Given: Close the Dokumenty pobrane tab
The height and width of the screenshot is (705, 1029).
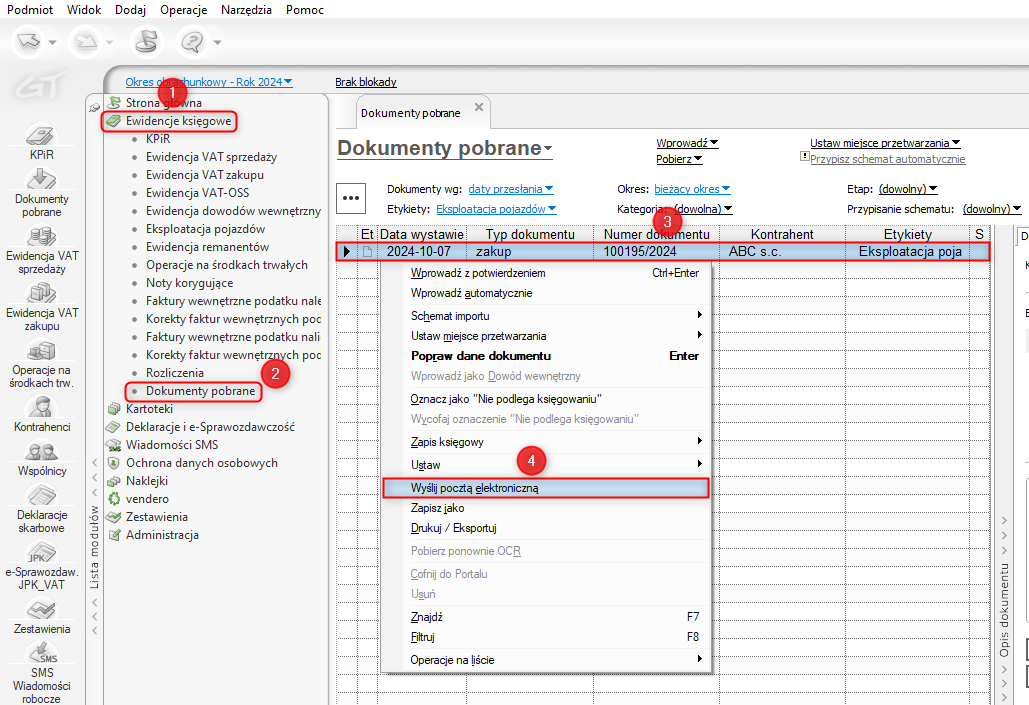Looking at the screenshot, I should [x=478, y=108].
